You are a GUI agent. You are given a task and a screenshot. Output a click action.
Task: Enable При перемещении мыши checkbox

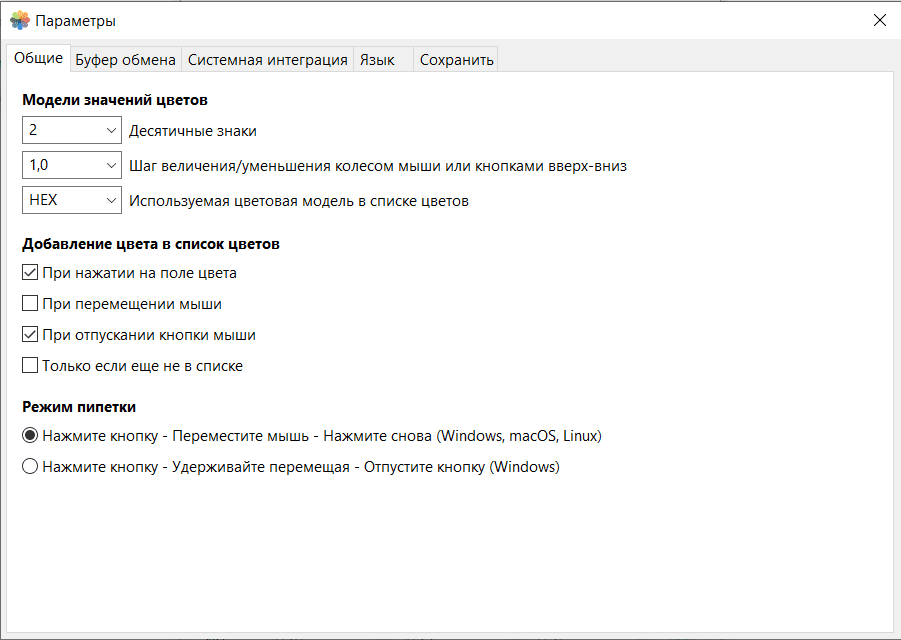pyautogui.click(x=31, y=304)
